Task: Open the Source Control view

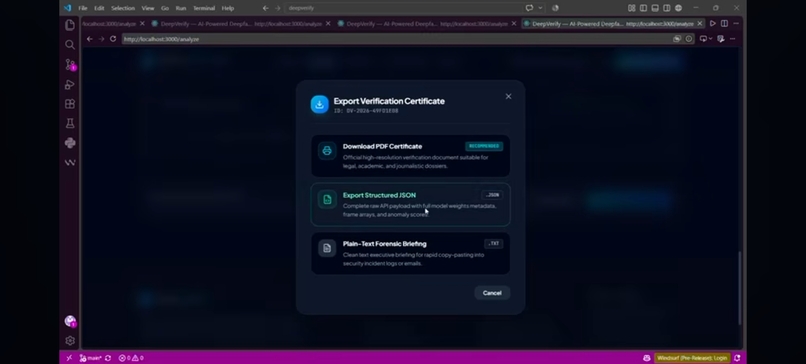Action: 70,64
